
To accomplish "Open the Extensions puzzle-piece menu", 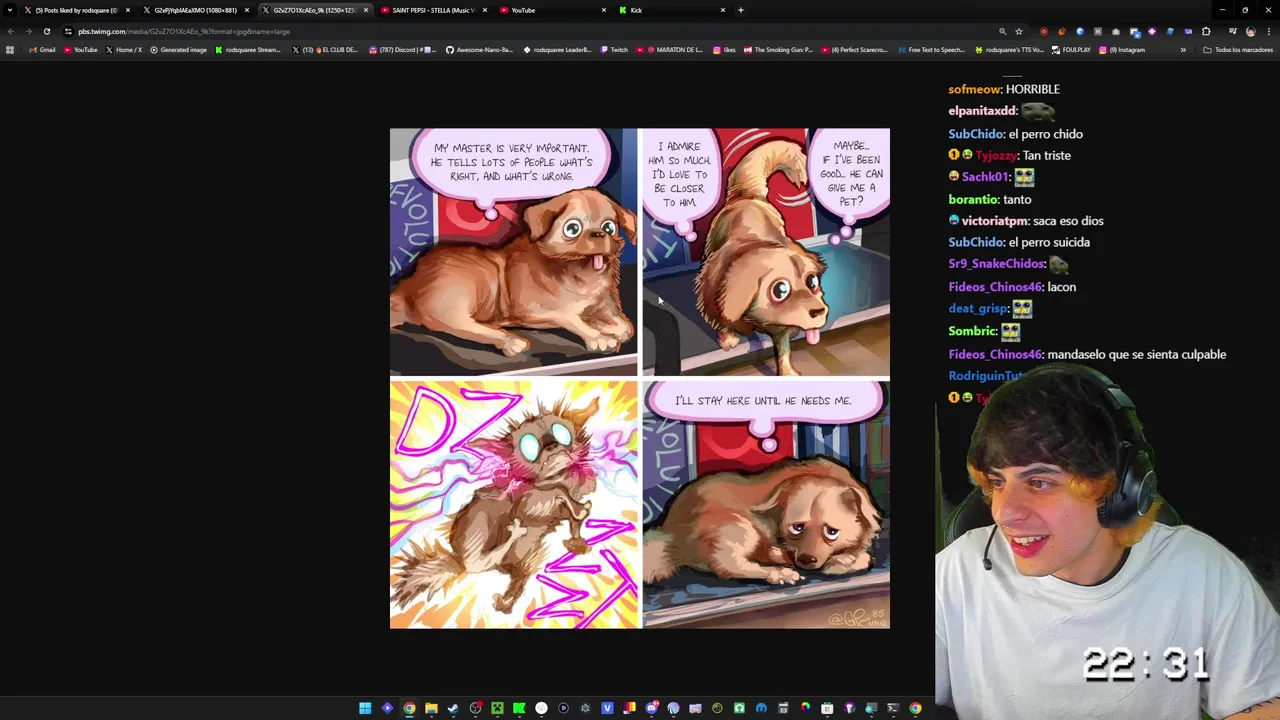I will pos(1206,31).
